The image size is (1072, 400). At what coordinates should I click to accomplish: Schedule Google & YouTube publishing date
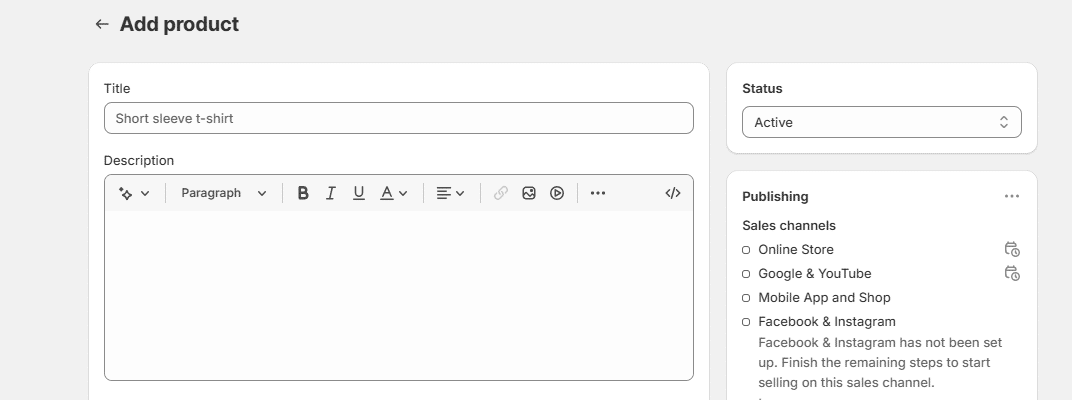point(1012,274)
